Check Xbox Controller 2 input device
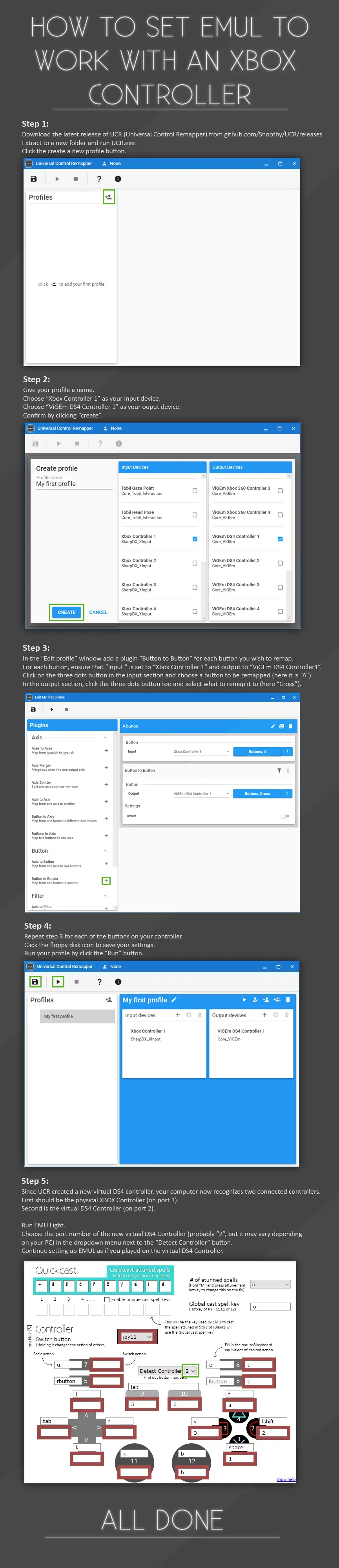The image size is (339, 1568). click(x=195, y=563)
